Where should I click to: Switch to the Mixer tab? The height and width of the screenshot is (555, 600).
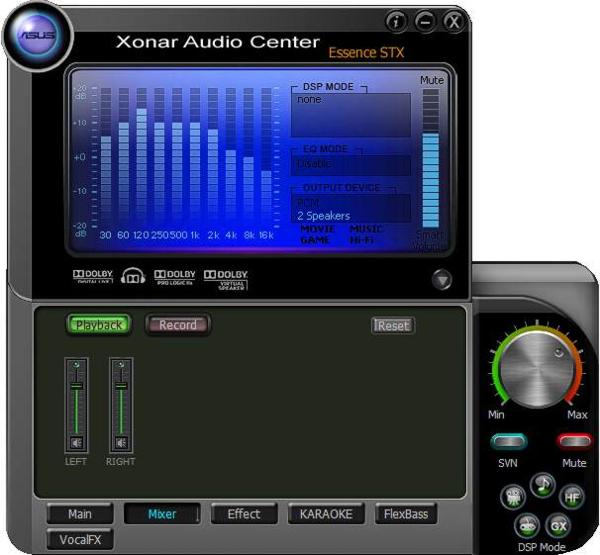click(162, 514)
